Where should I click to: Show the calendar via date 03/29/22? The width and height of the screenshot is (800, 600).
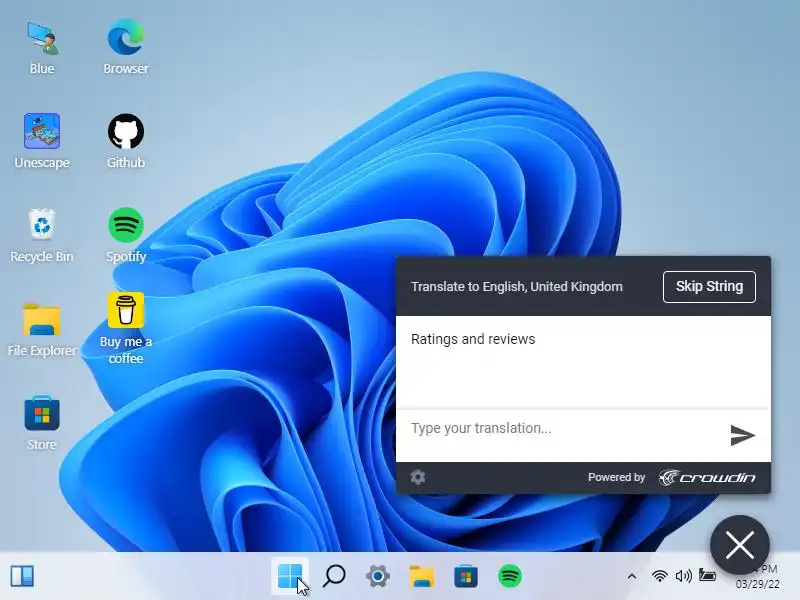(x=758, y=584)
